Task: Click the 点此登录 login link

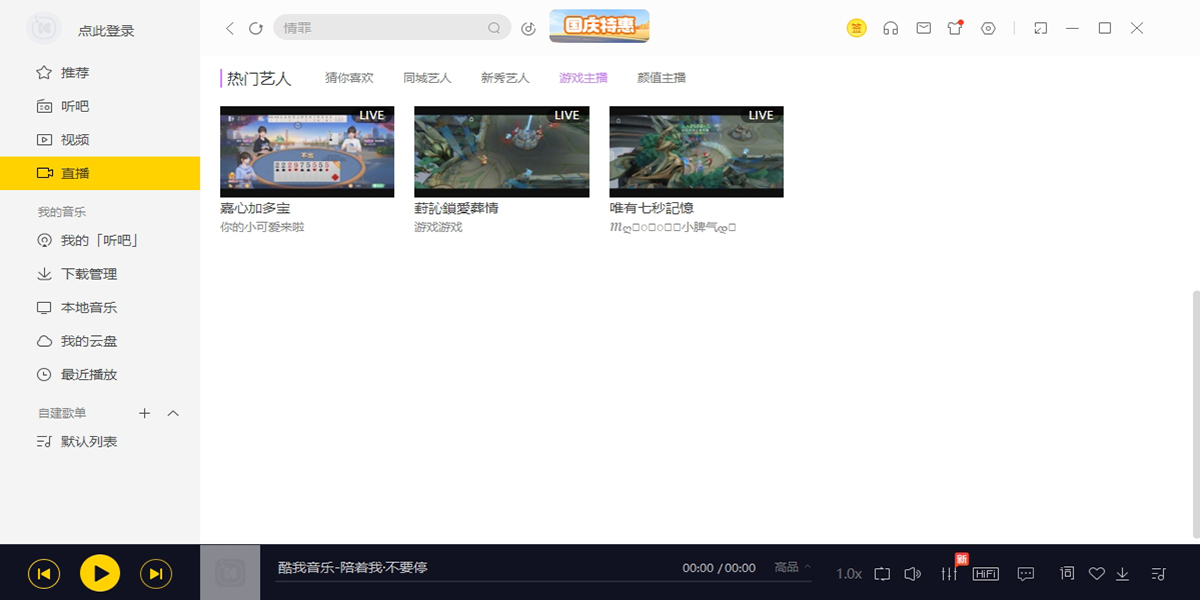Action: [106, 31]
